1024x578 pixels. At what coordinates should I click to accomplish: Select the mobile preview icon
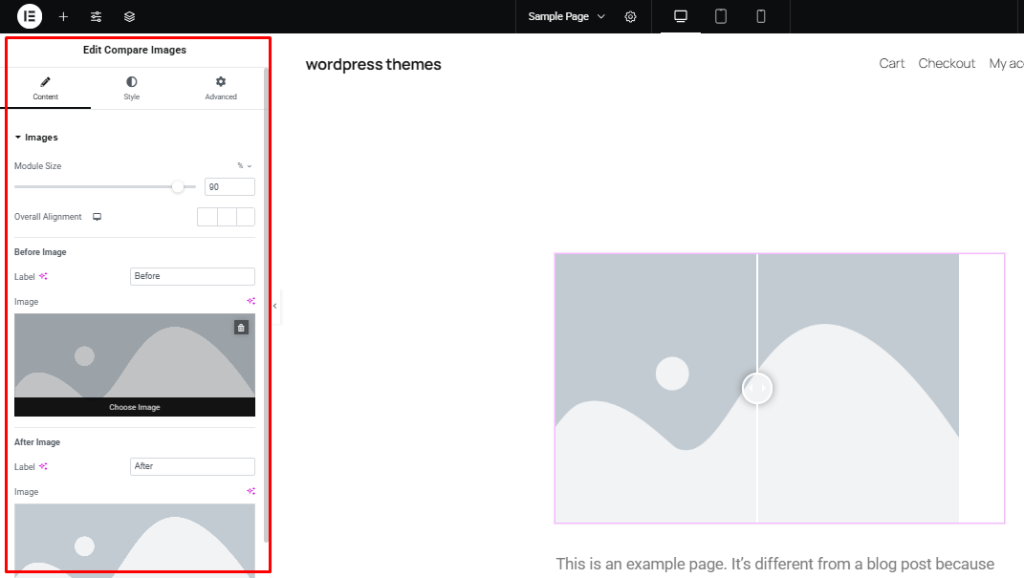(760, 17)
